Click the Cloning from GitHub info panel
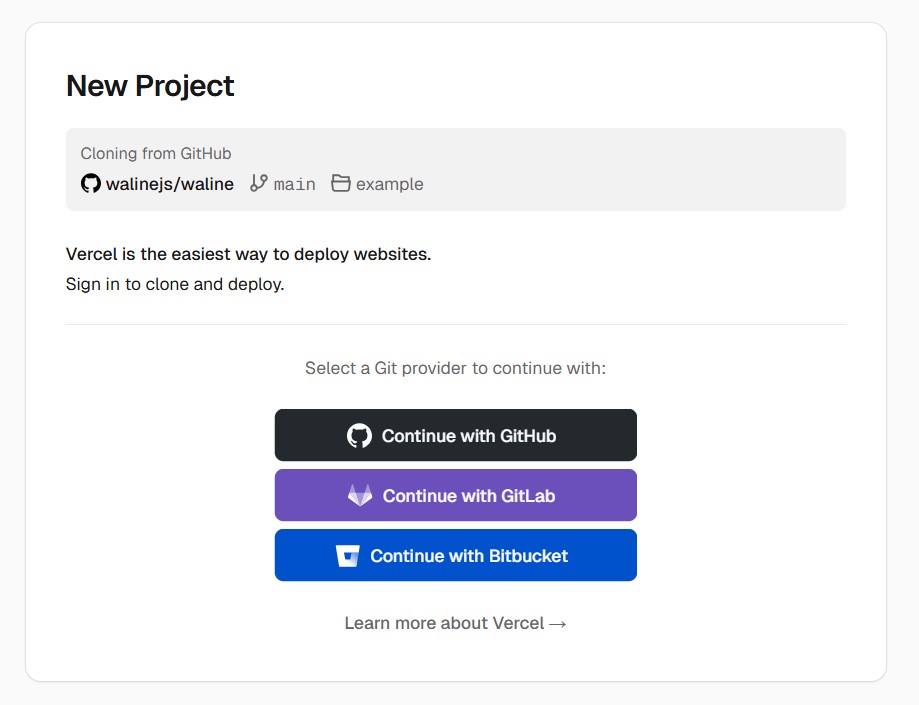The width and height of the screenshot is (919, 705). [x=455, y=168]
